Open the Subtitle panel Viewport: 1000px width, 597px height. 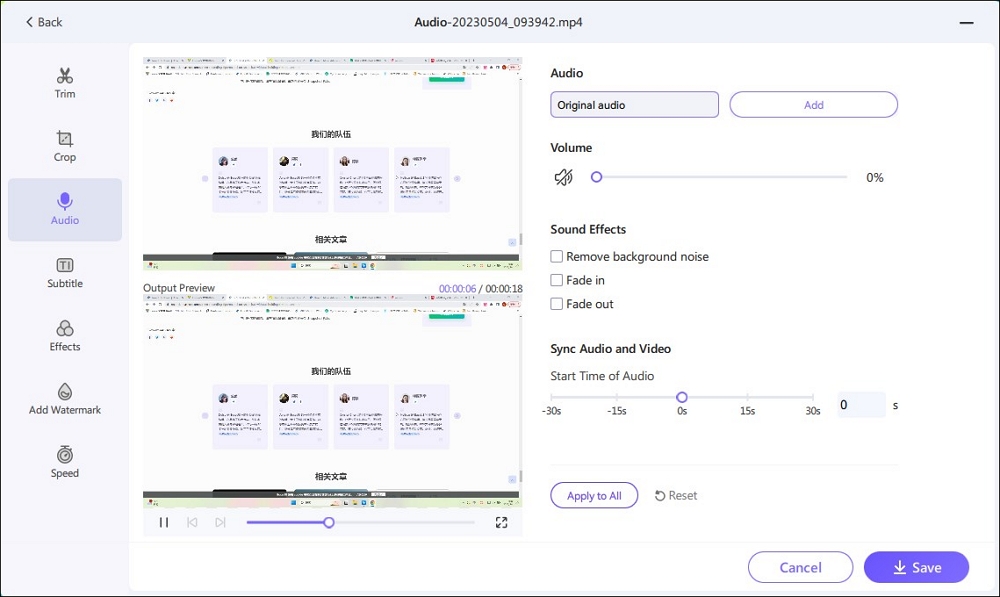click(x=65, y=272)
